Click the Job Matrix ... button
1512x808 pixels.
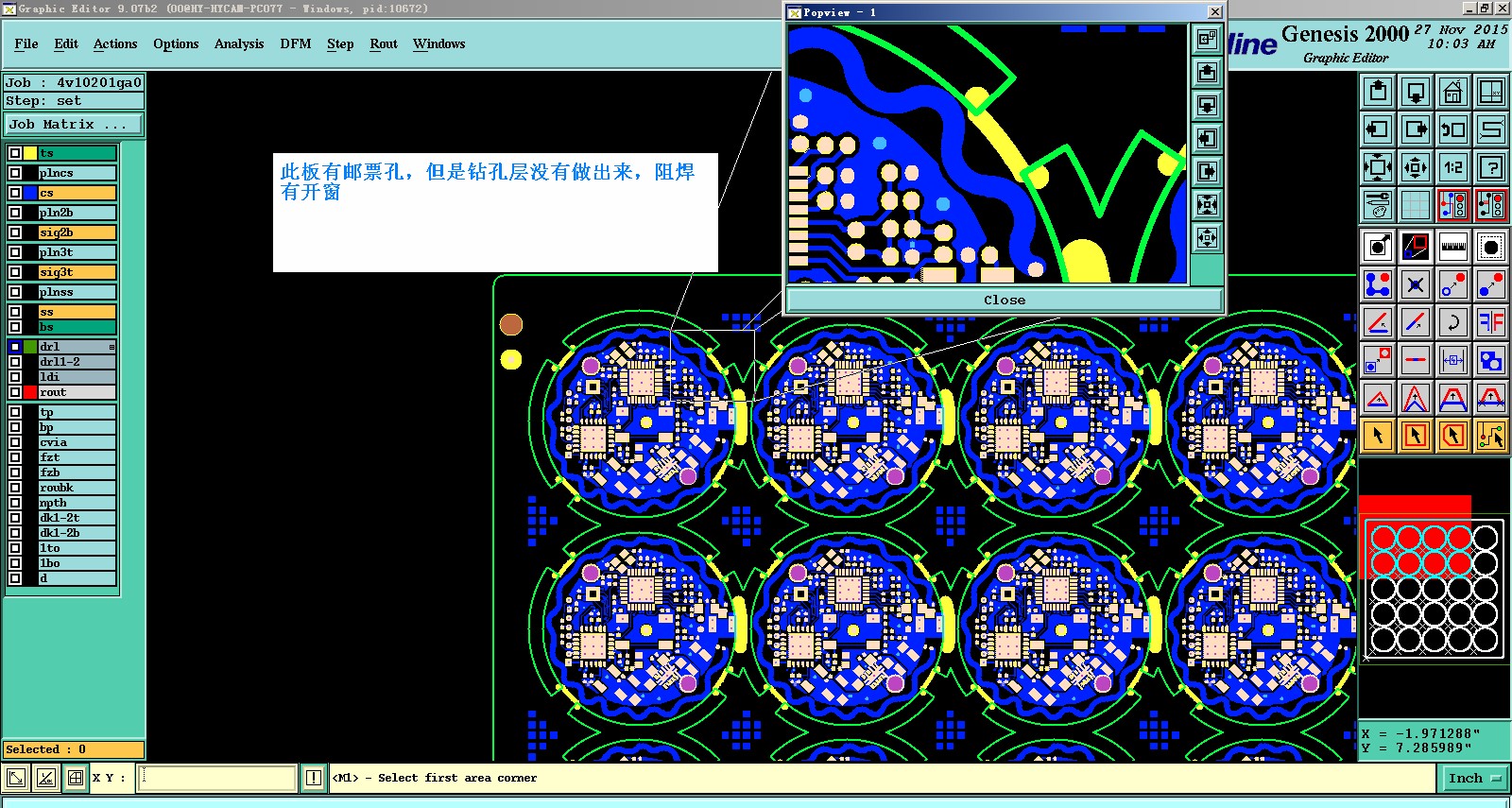74,124
